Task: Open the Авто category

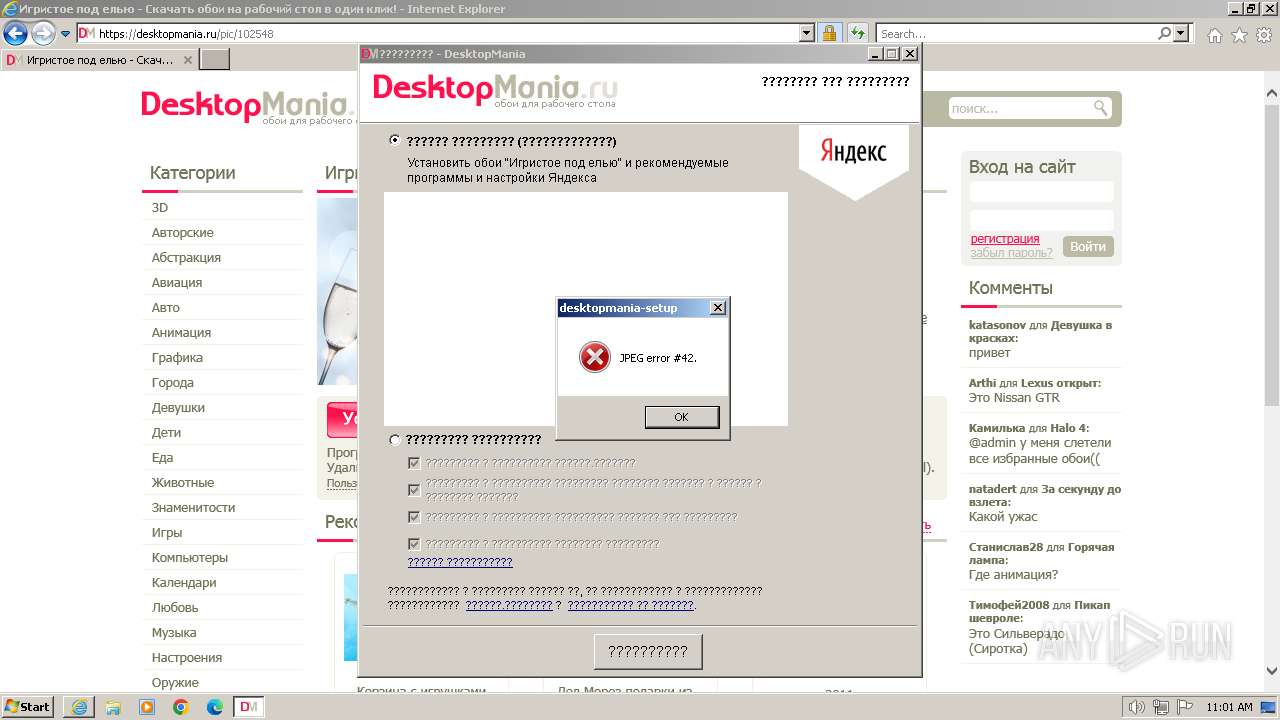Action: [166, 307]
